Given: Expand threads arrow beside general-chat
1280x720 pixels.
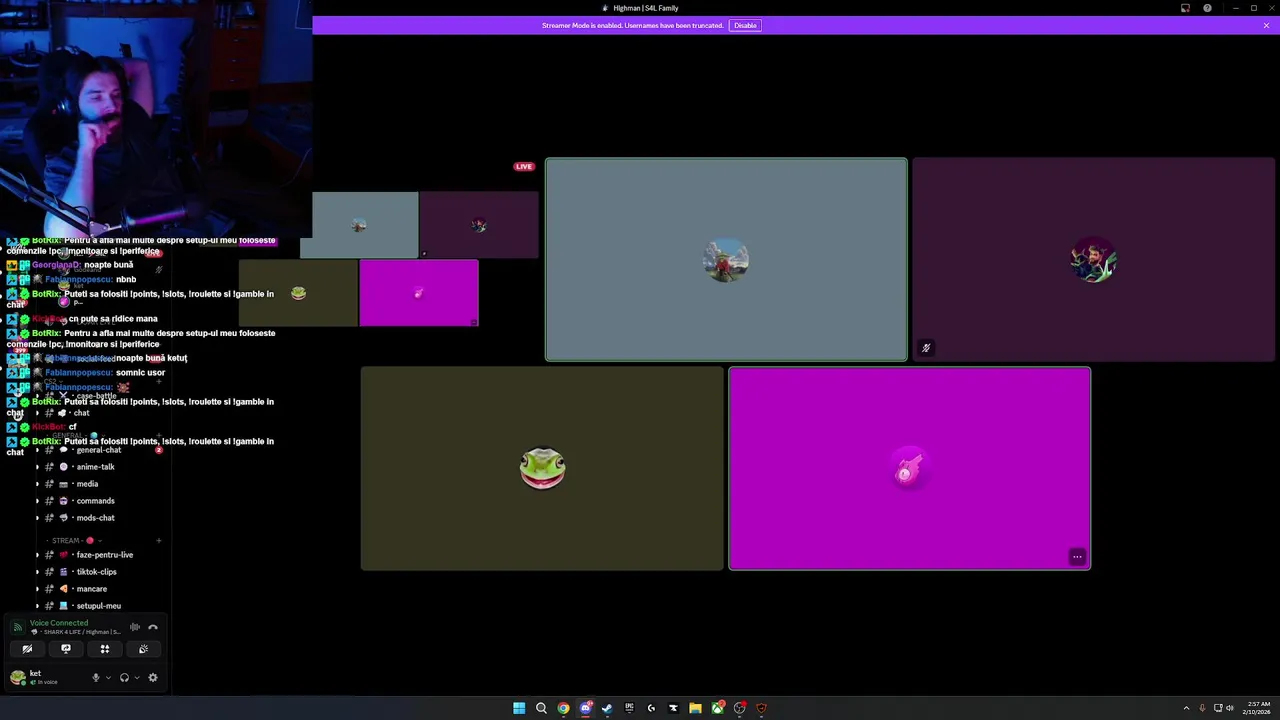Looking at the screenshot, I should pyautogui.click(x=38, y=450).
